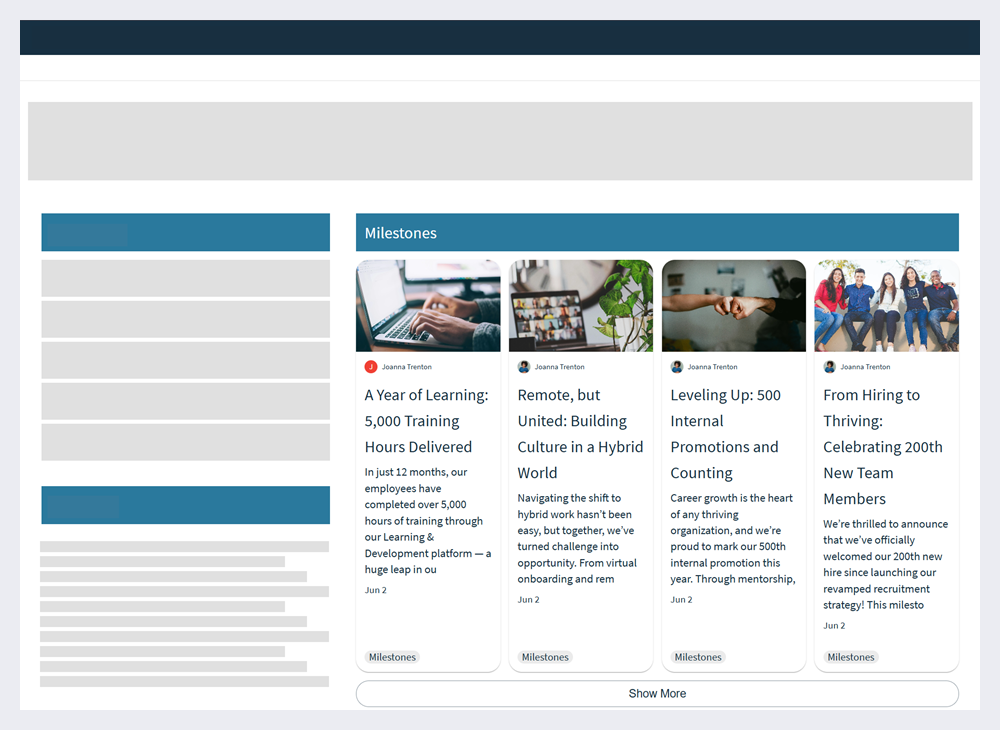Click the Jun 2 date on the first card
This screenshot has width=1000, height=730.
point(375,589)
